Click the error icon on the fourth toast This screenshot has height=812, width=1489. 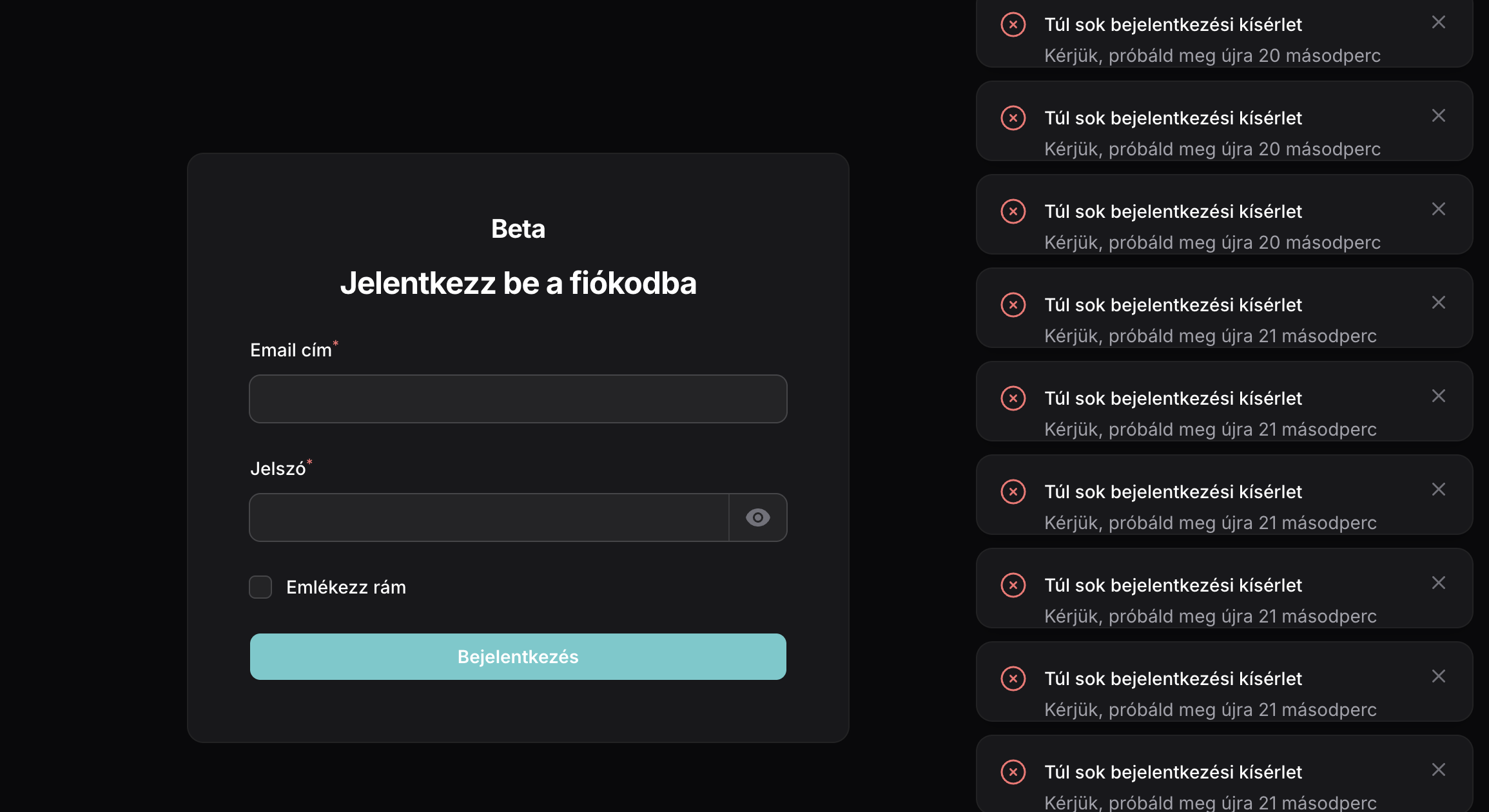[x=1013, y=305]
